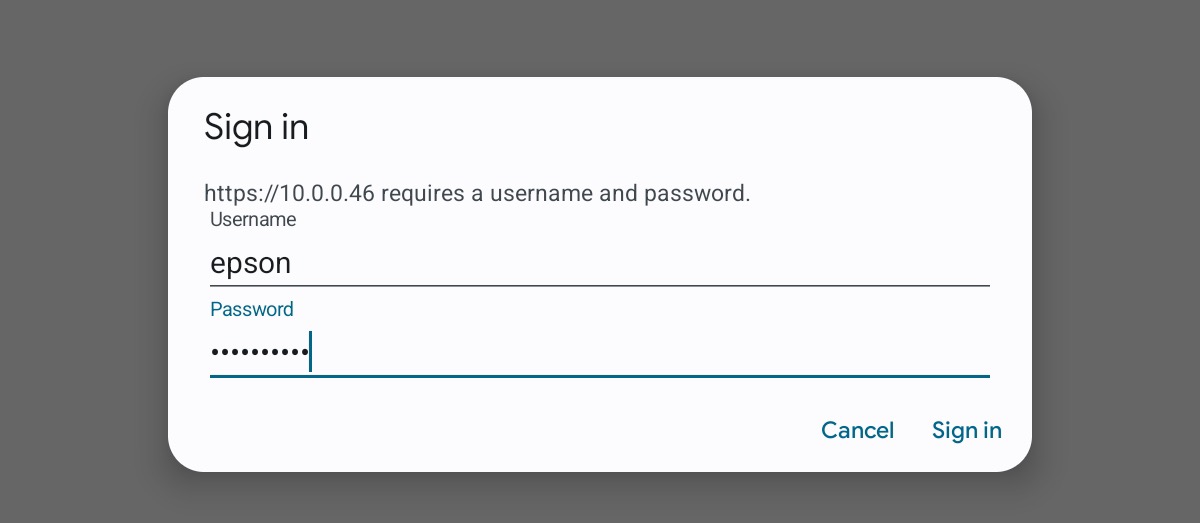Click the "Sign in" dialog heading
Viewport: 1200px width, 523px height.
(256, 128)
